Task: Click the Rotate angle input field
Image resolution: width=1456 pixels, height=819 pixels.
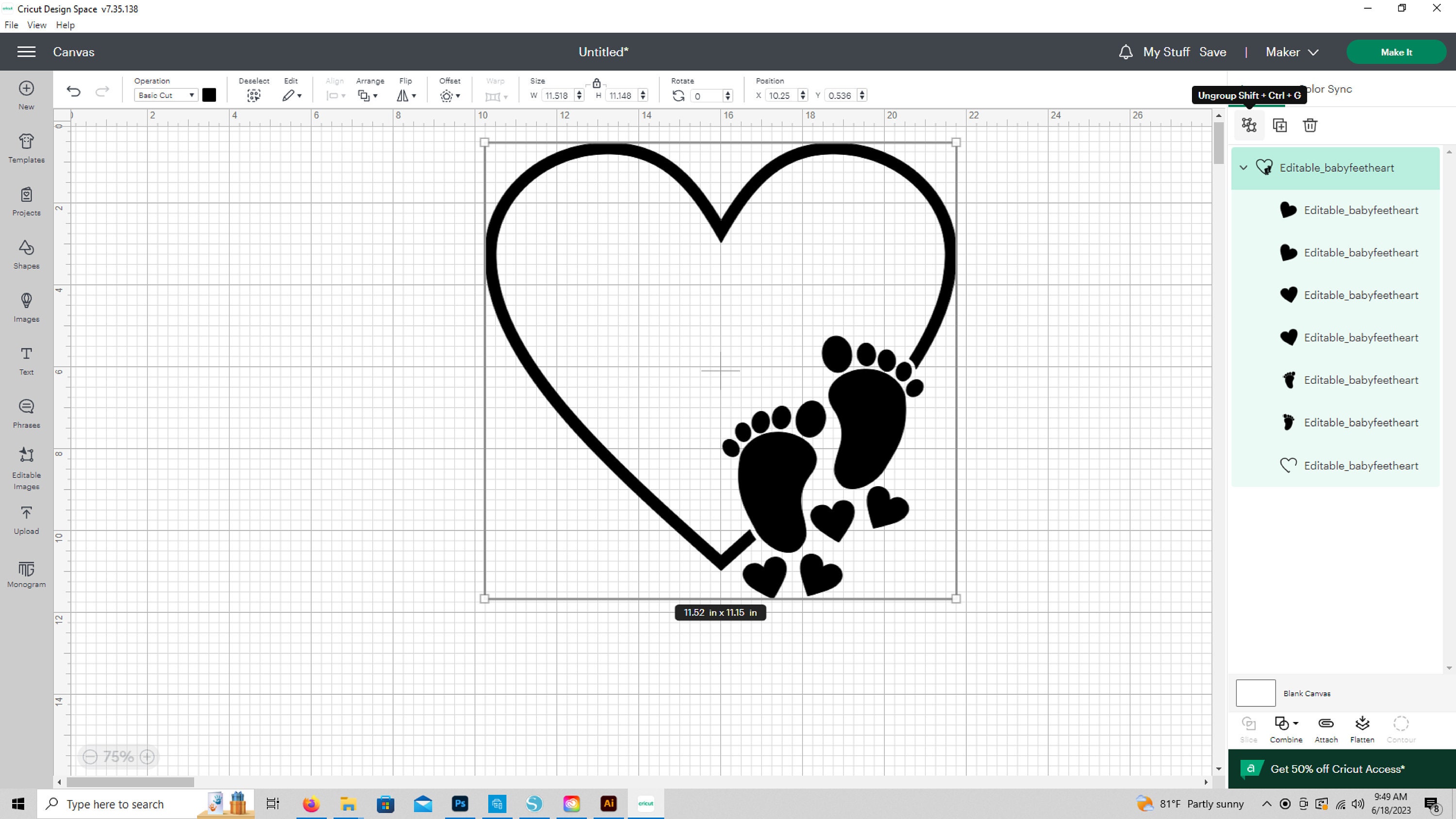Action: (707, 96)
